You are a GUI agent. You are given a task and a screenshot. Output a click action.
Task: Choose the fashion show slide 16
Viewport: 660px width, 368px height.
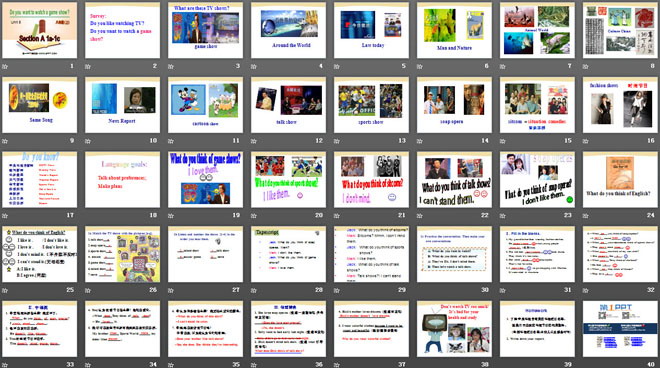coord(620,105)
